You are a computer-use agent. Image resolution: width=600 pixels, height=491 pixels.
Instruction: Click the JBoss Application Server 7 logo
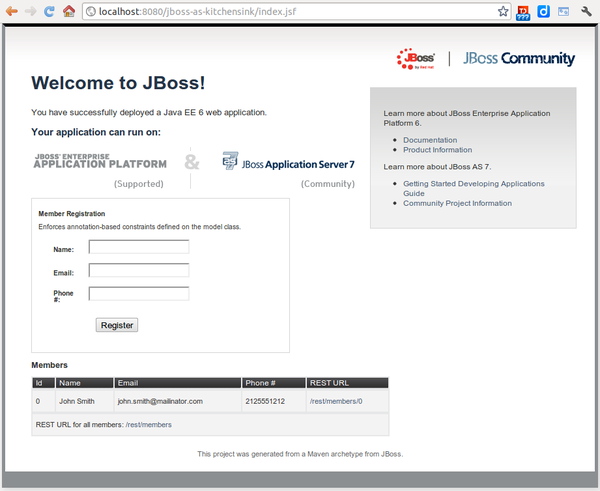coord(289,161)
